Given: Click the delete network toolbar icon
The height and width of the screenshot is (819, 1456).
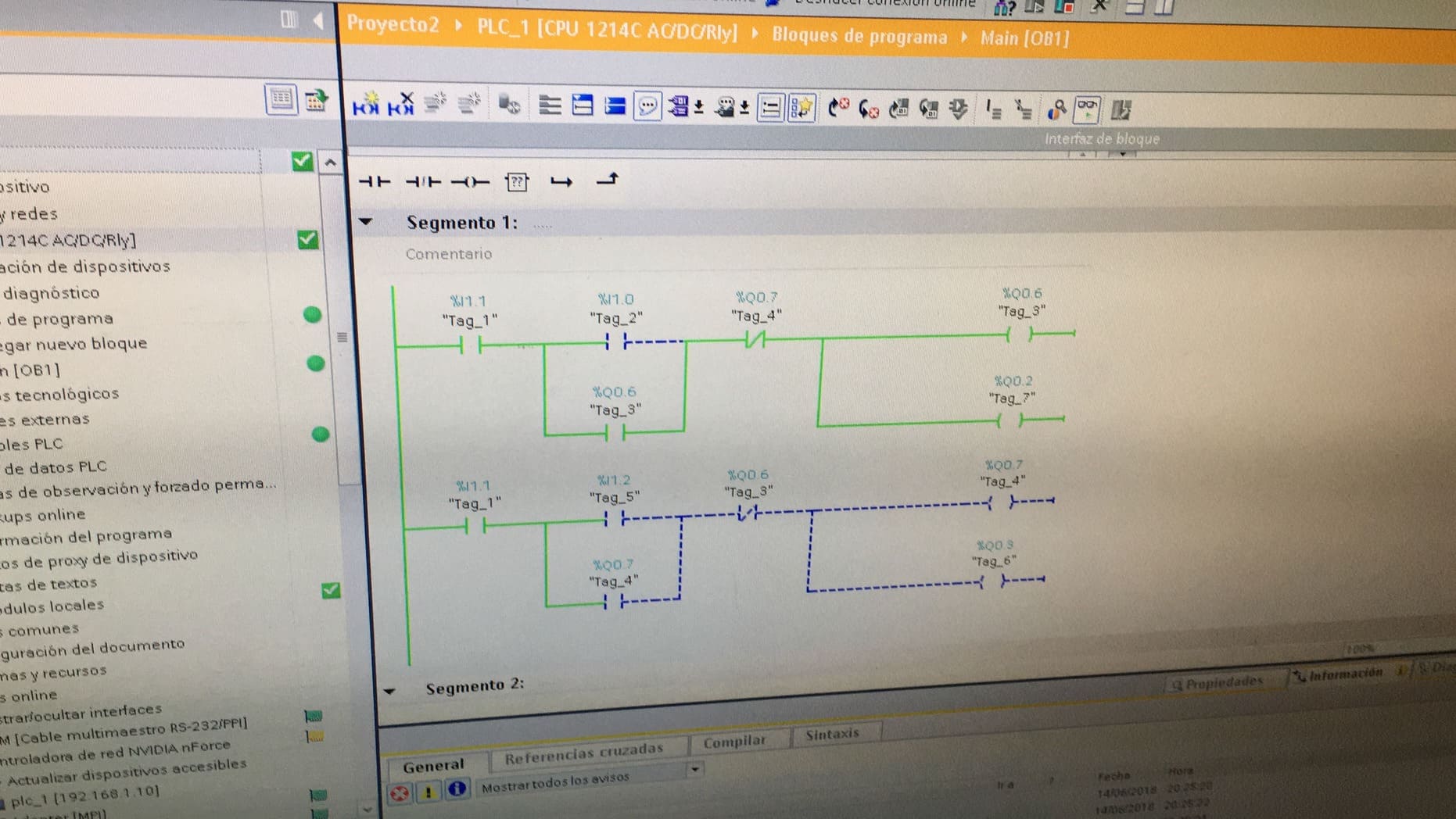Looking at the screenshot, I should pyautogui.click(x=401, y=105).
